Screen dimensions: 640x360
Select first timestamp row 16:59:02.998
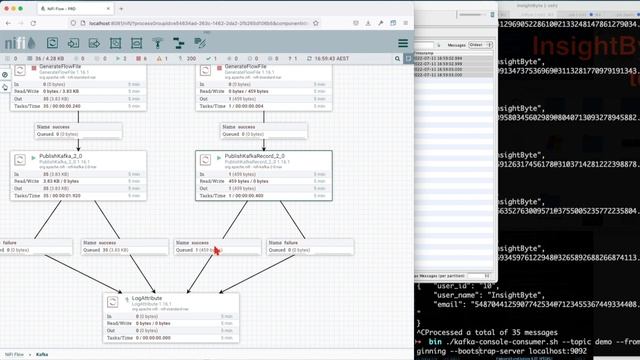pyautogui.click(x=453, y=58)
